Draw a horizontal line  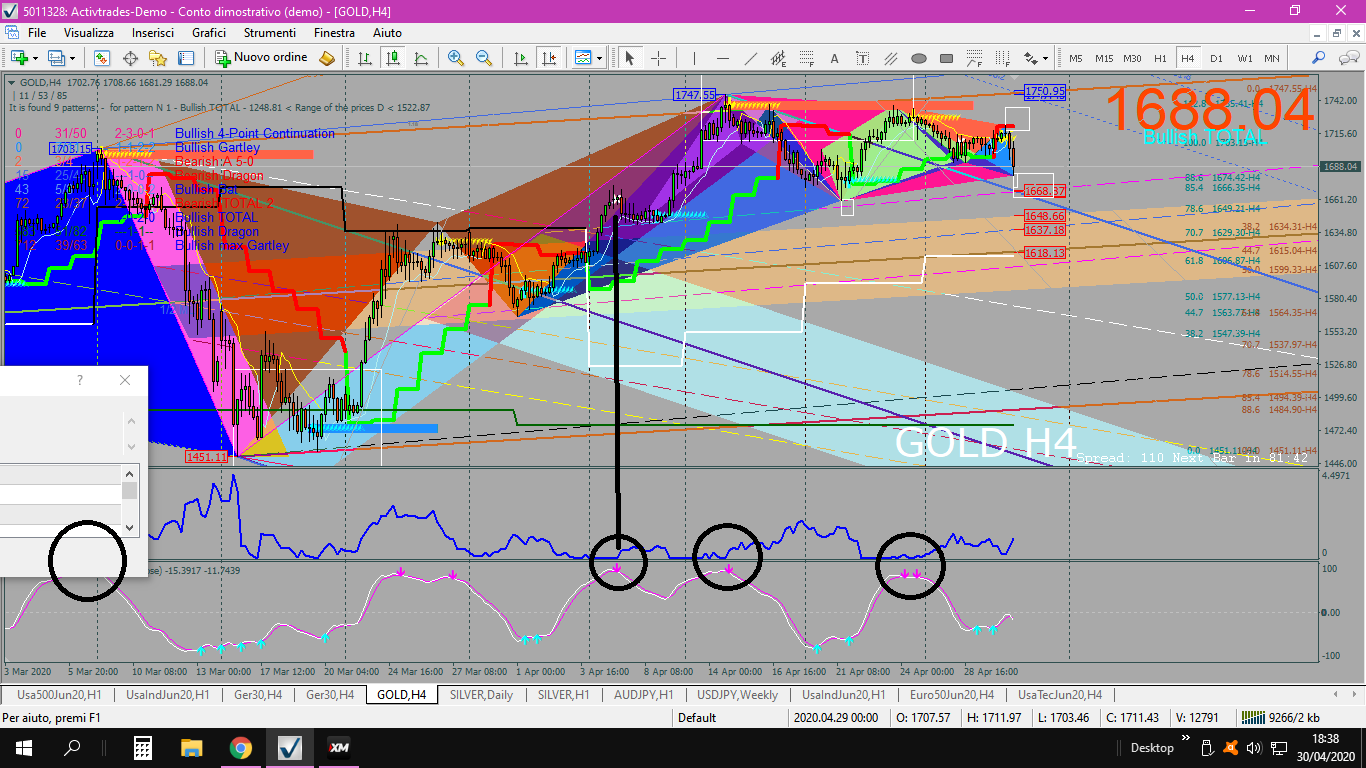(x=723, y=58)
